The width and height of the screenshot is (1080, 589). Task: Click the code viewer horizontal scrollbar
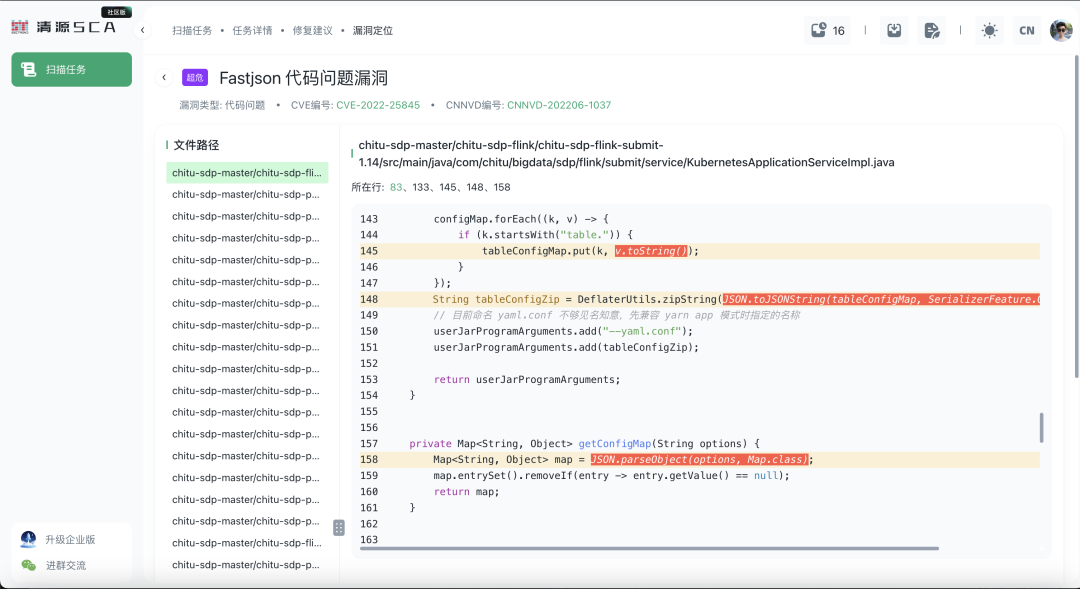(x=649, y=549)
